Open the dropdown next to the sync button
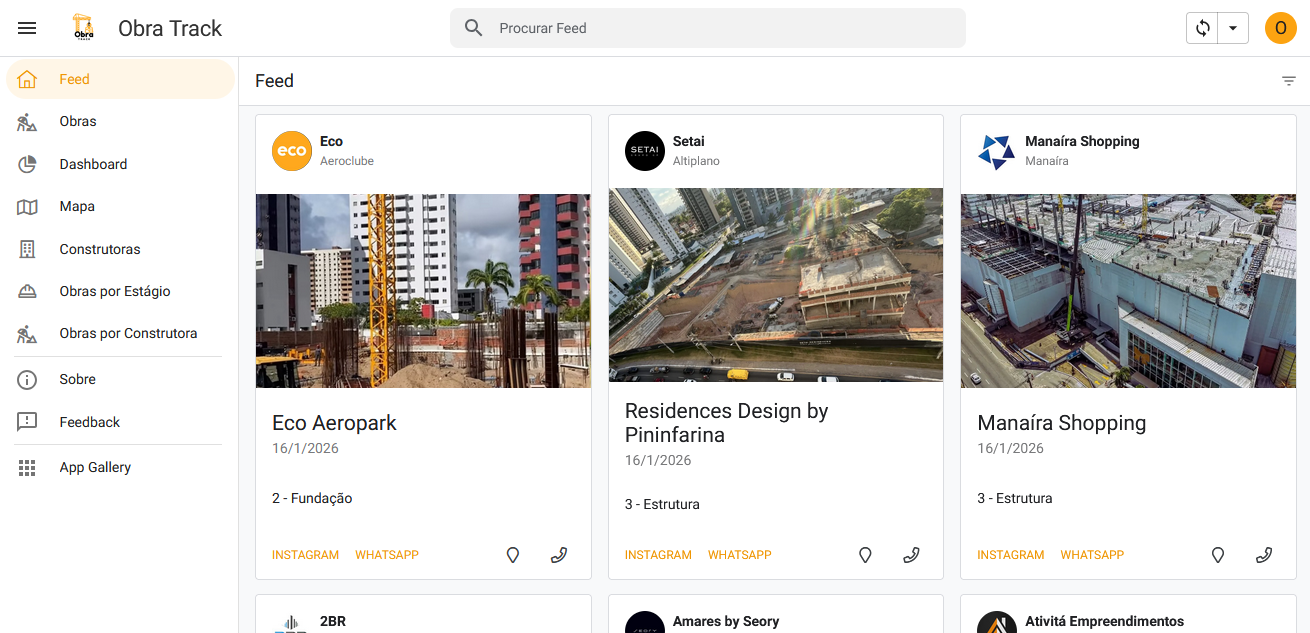Image resolution: width=1310 pixels, height=633 pixels. (x=1232, y=28)
